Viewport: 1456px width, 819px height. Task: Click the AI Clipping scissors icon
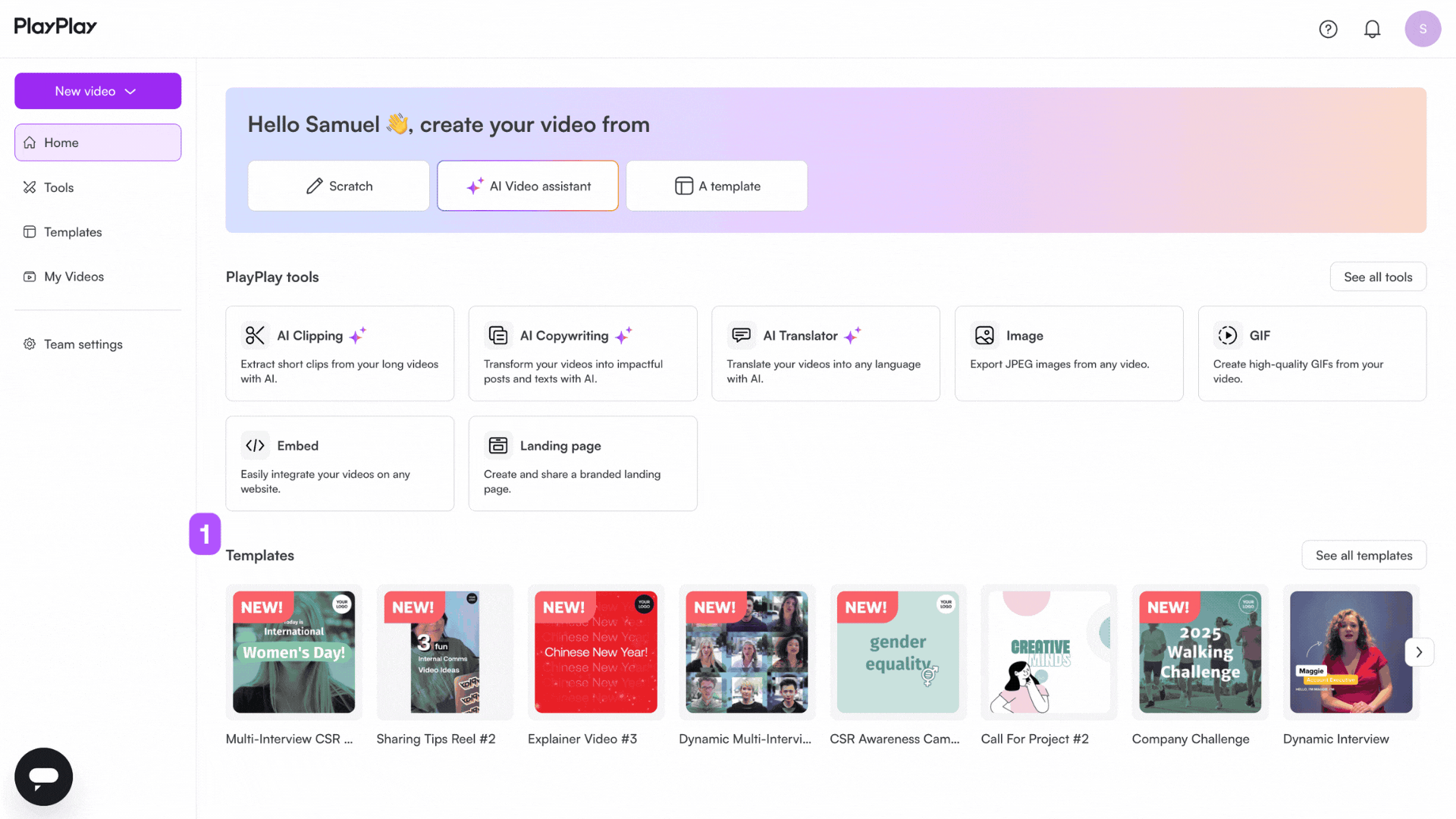pyautogui.click(x=256, y=335)
